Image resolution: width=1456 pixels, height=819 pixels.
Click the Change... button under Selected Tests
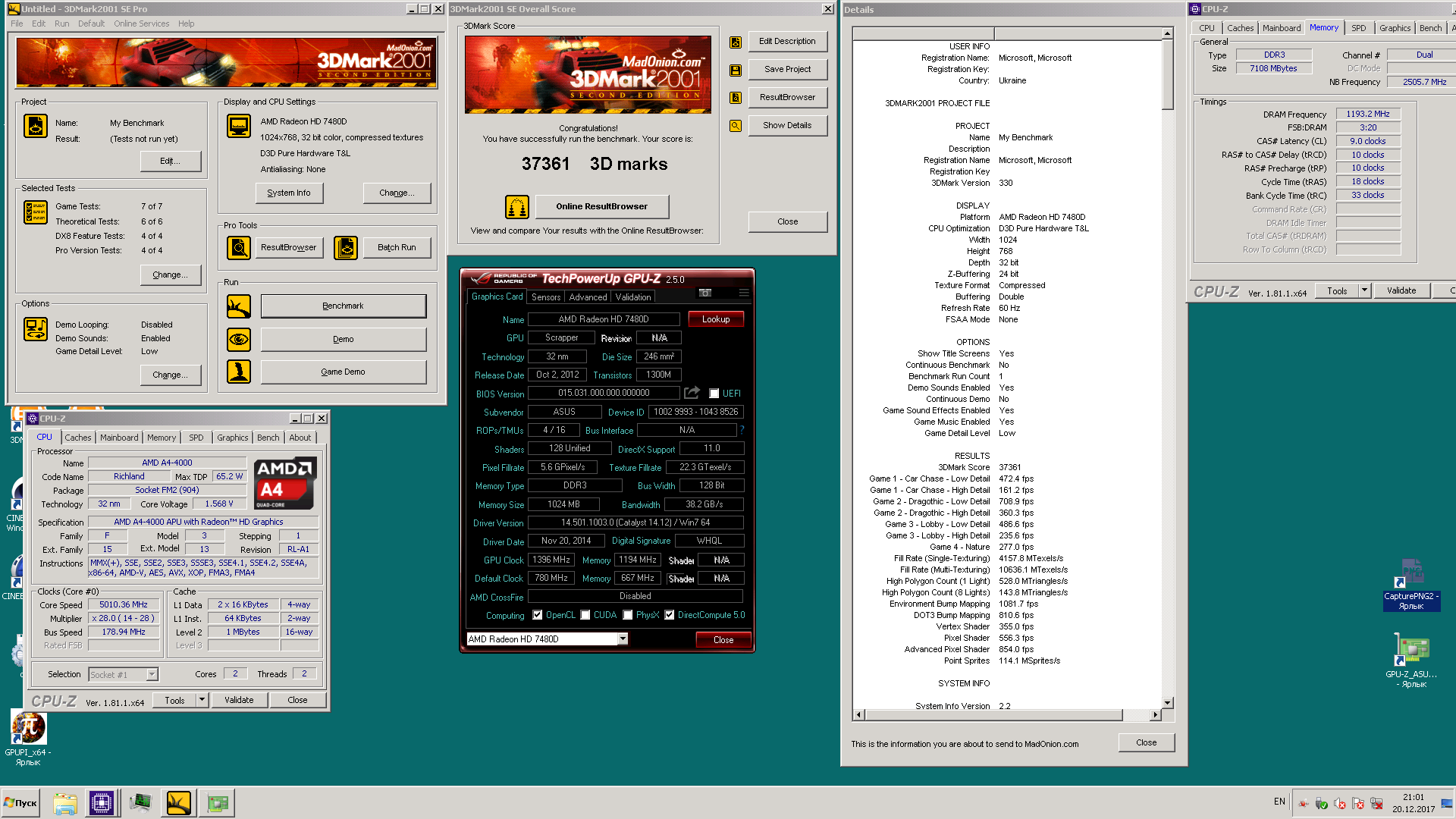(x=171, y=275)
